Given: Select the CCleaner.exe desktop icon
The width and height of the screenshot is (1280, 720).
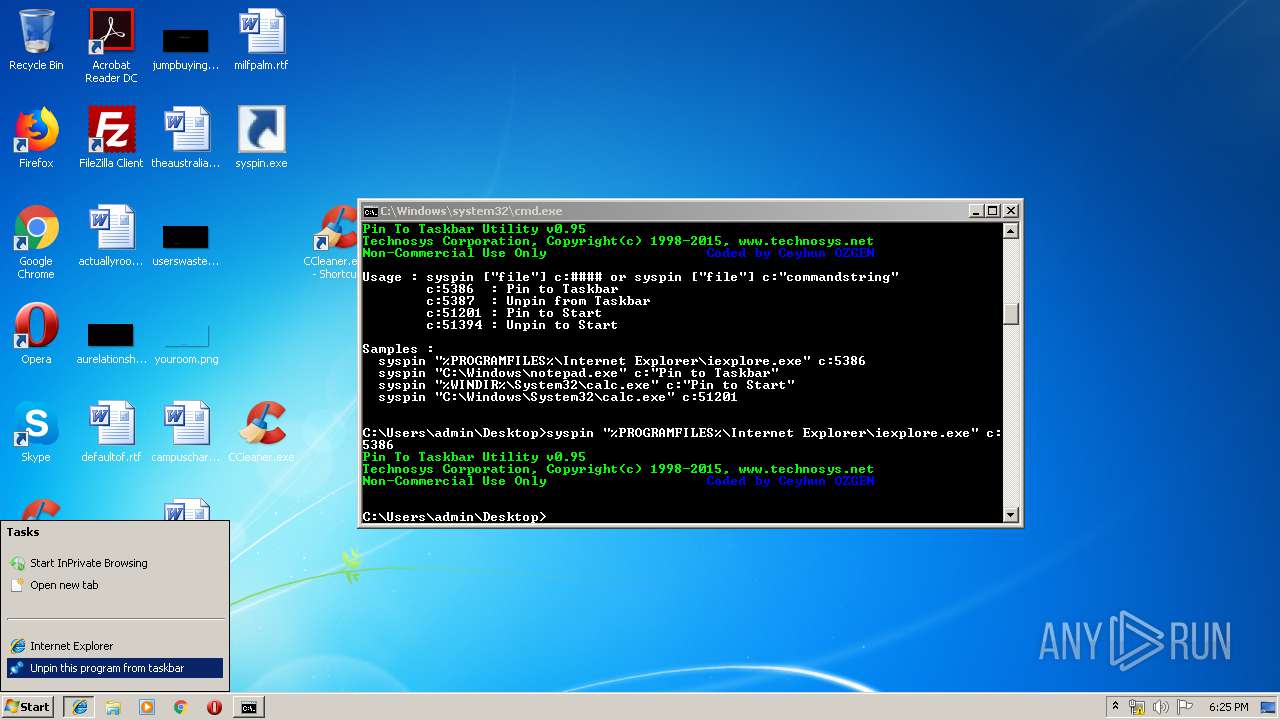Looking at the screenshot, I should pos(261,432).
